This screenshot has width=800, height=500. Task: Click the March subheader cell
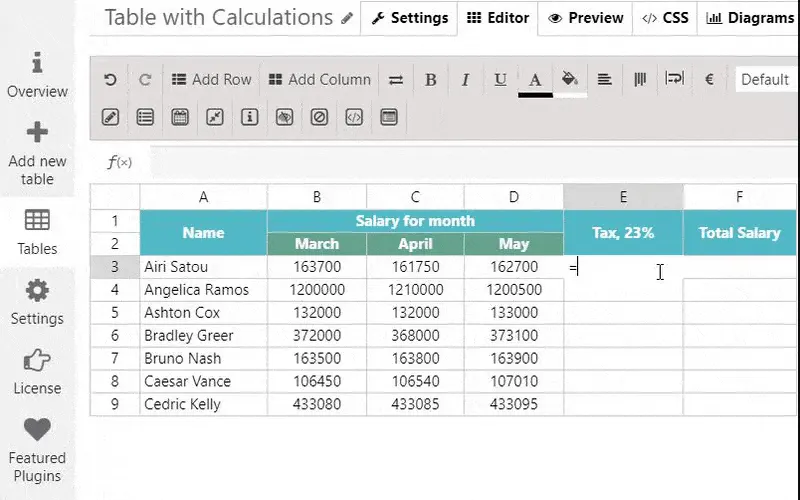317,244
